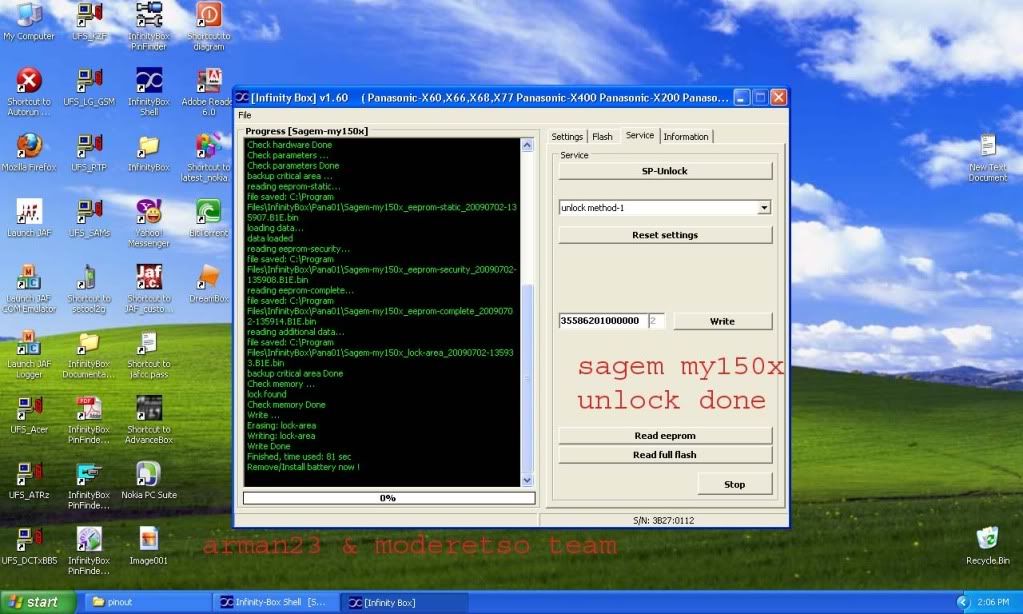Open the InfinityBox Documenta folder icon

(89, 354)
